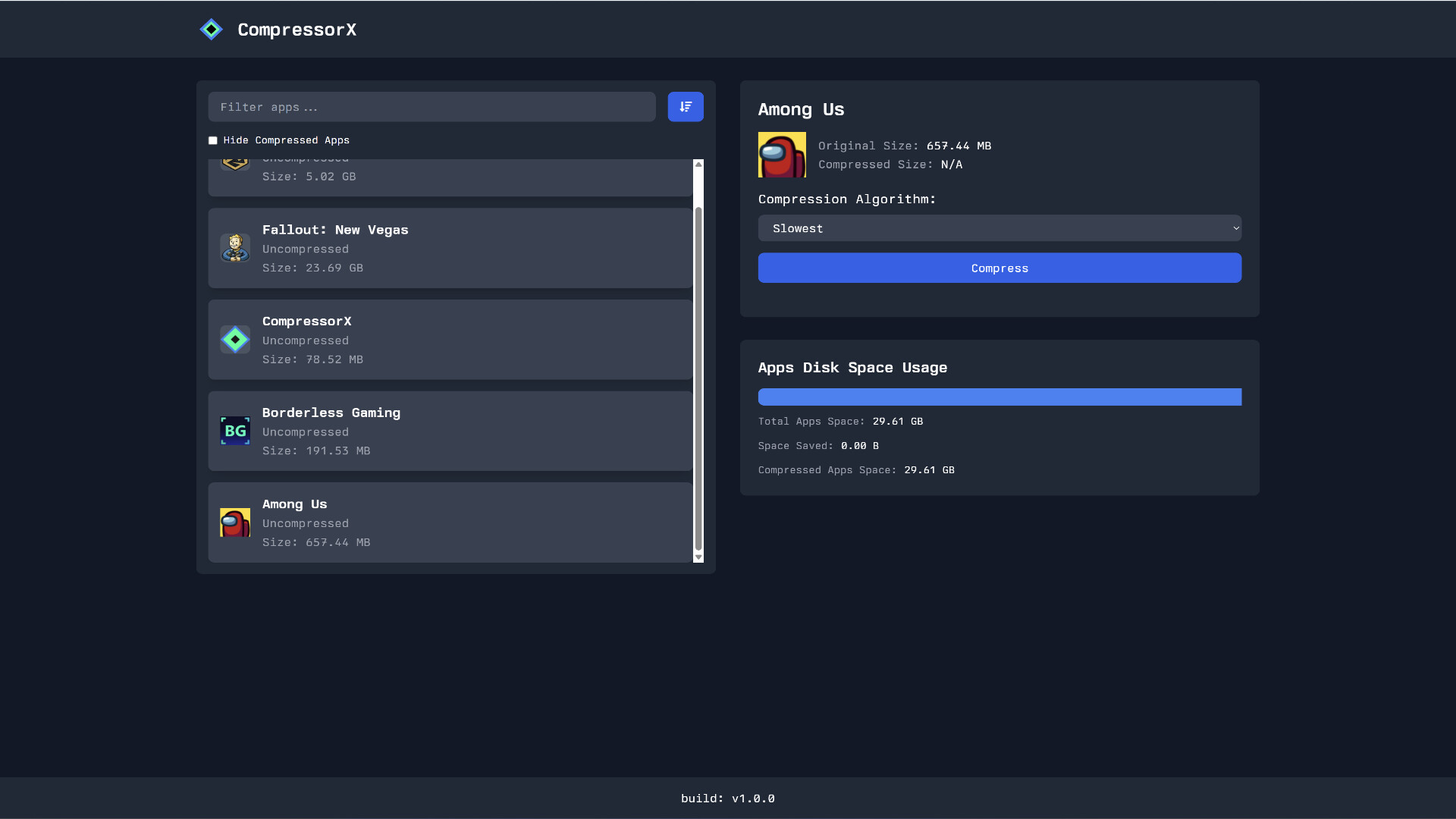The height and width of the screenshot is (819, 1456).
Task: Click the chevron arrow on Slowest selector
Action: (1235, 228)
